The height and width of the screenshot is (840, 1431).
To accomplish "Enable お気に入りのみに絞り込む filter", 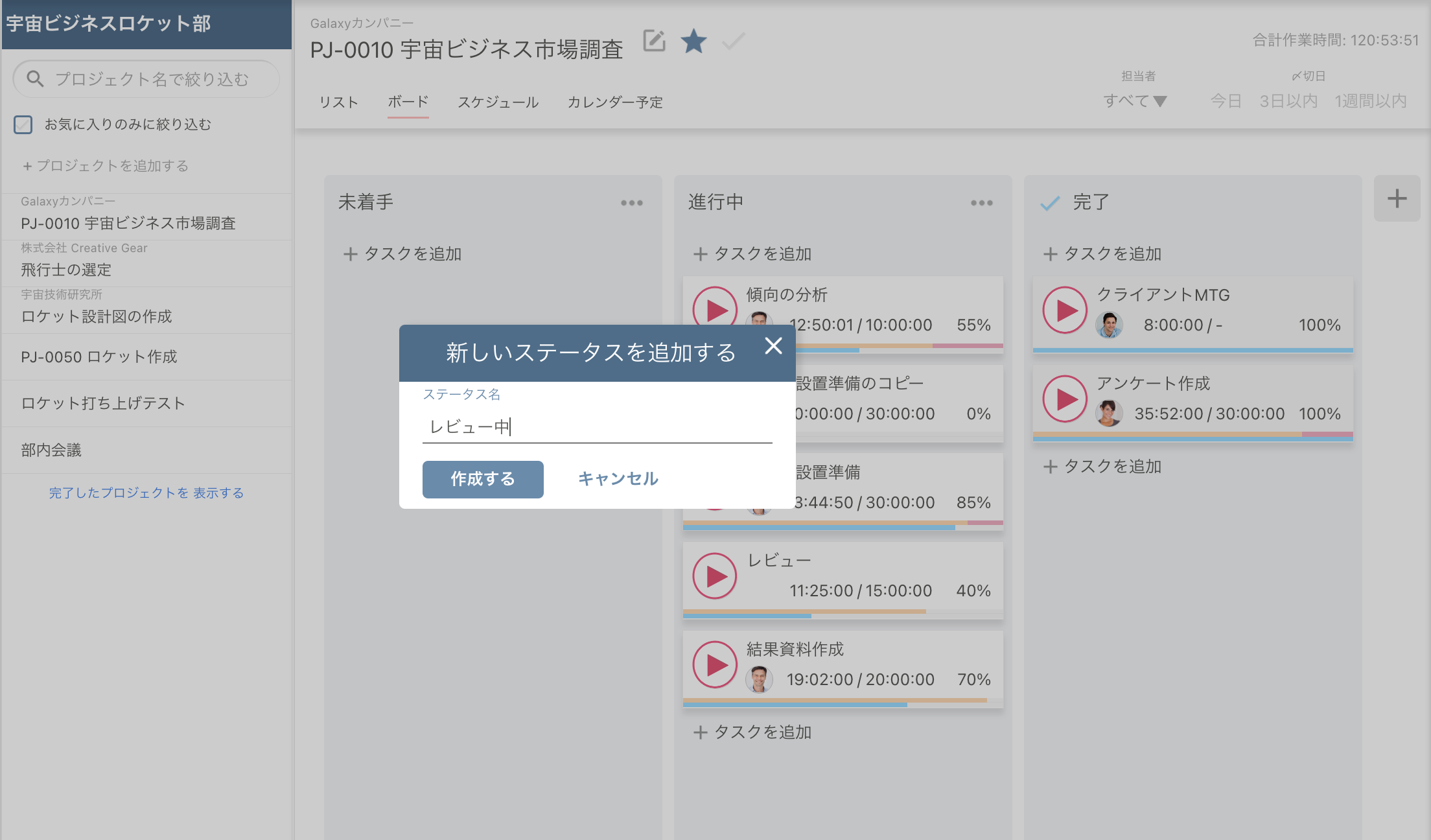I will click(23, 124).
